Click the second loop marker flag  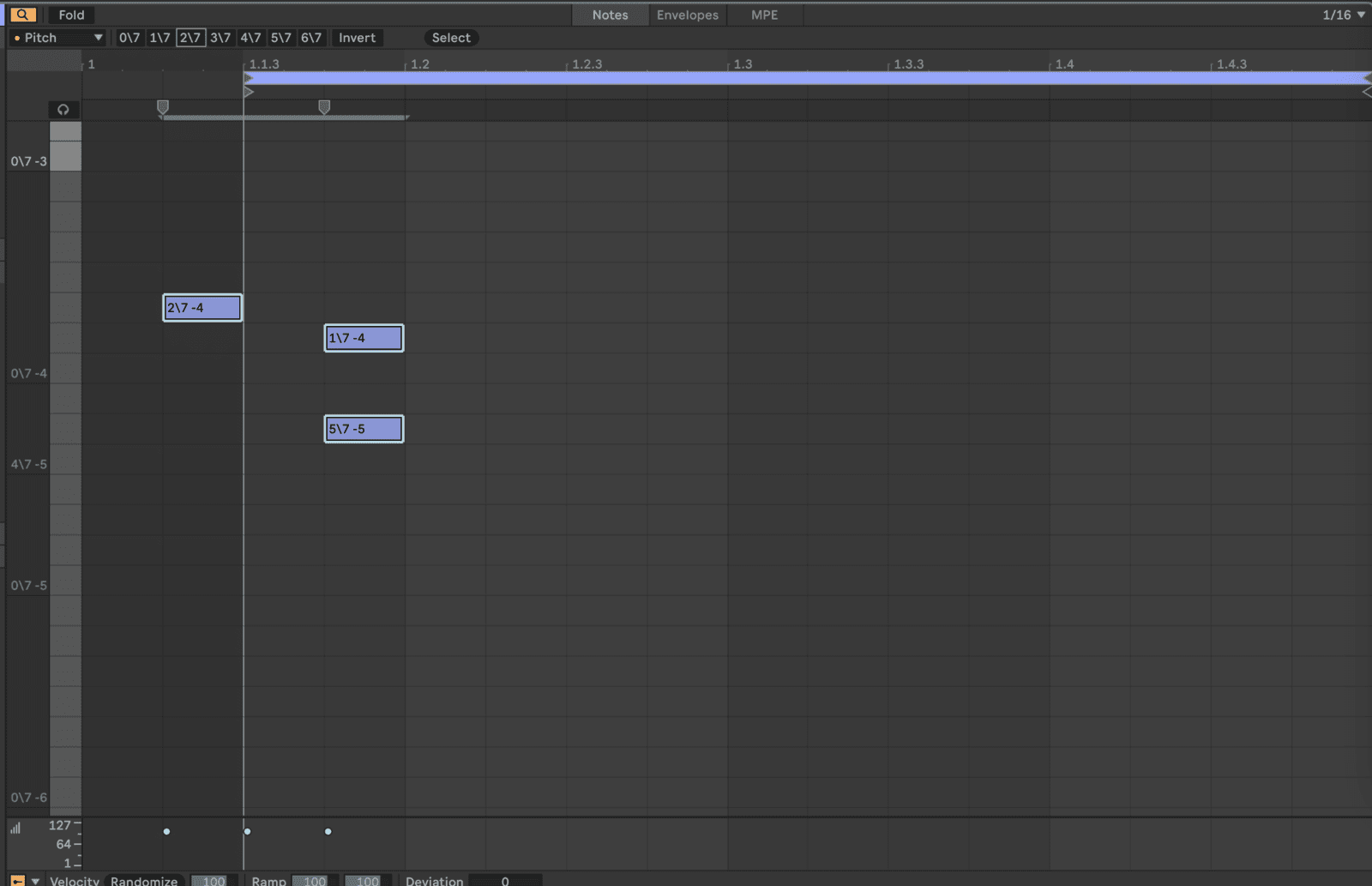[x=324, y=106]
